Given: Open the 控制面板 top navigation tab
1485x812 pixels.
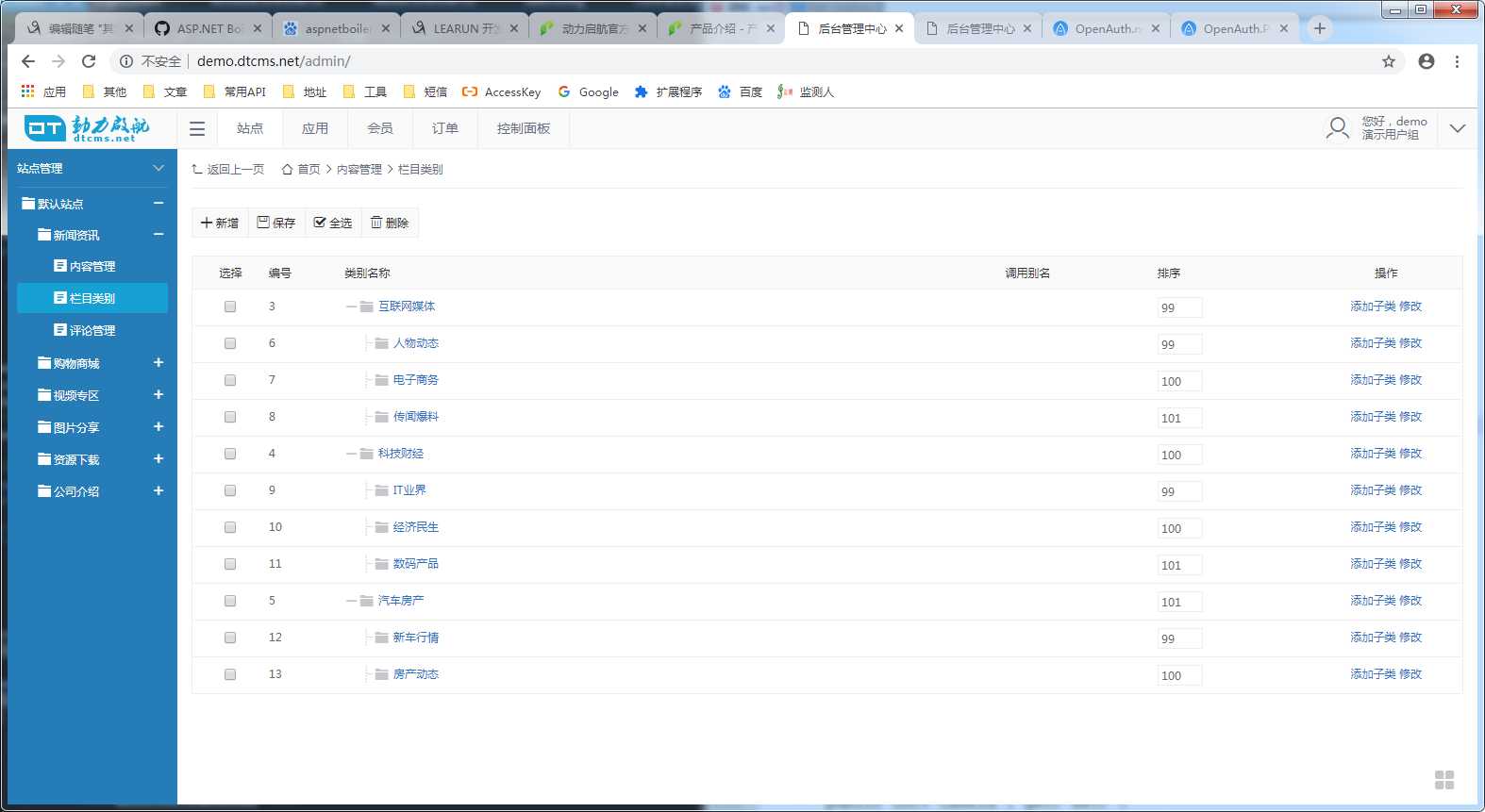Looking at the screenshot, I should (x=524, y=128).
